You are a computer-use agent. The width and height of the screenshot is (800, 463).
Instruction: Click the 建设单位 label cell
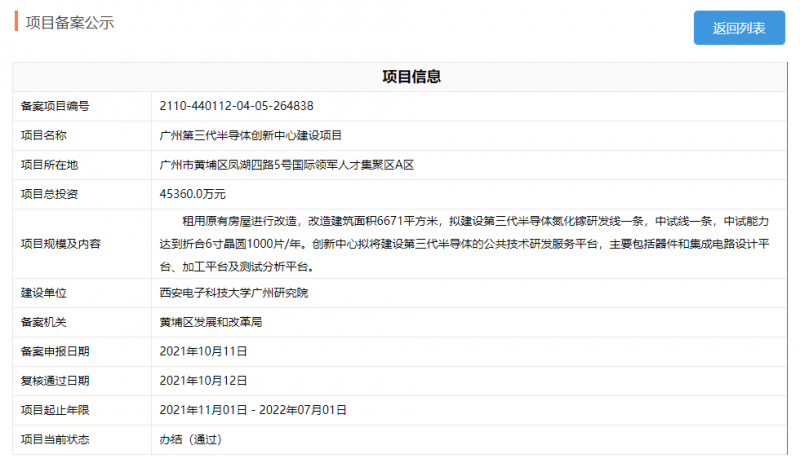(x=44, y=293)
